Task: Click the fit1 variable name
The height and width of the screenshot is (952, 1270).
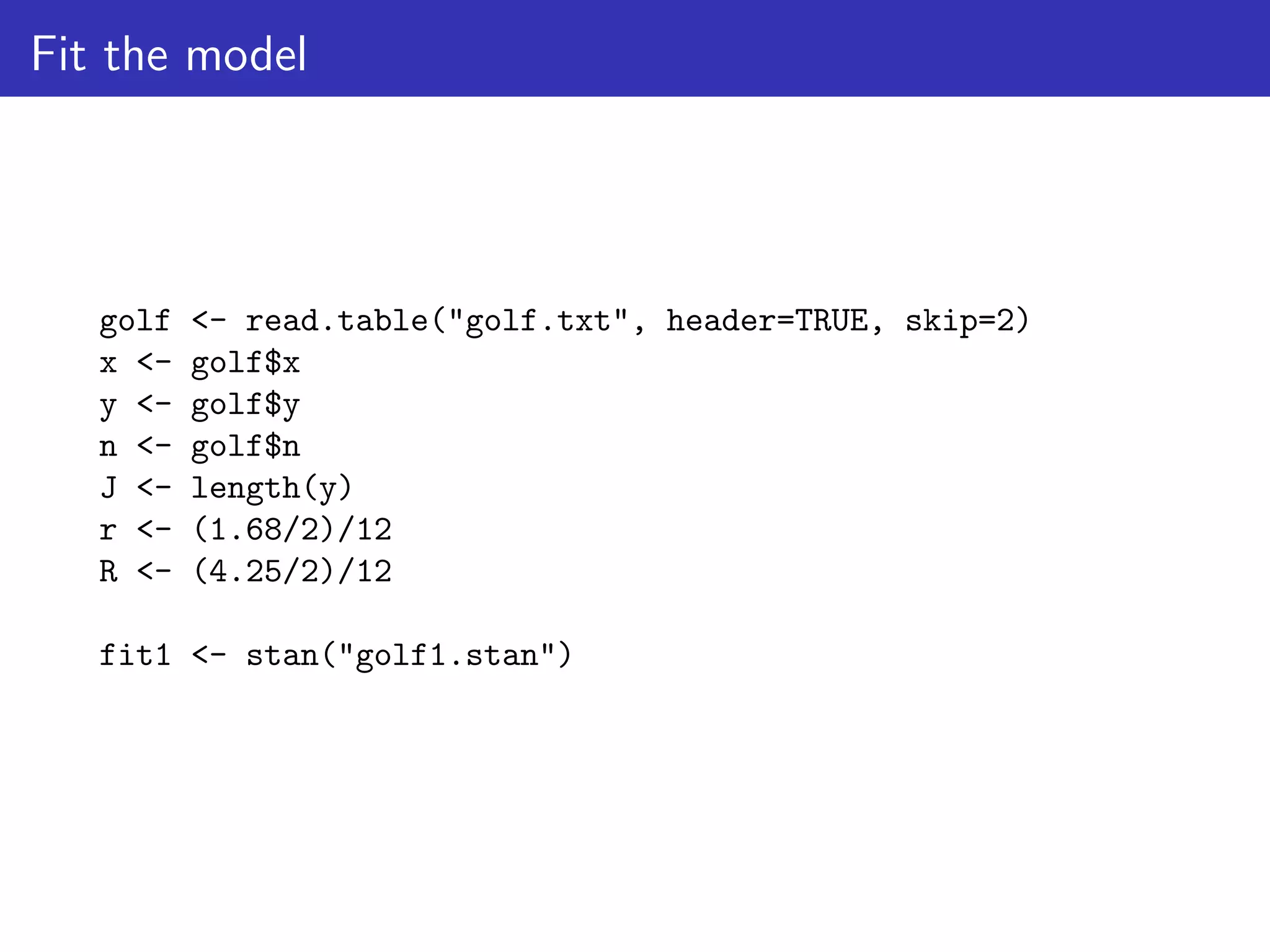Action: (x=135, y=655)
